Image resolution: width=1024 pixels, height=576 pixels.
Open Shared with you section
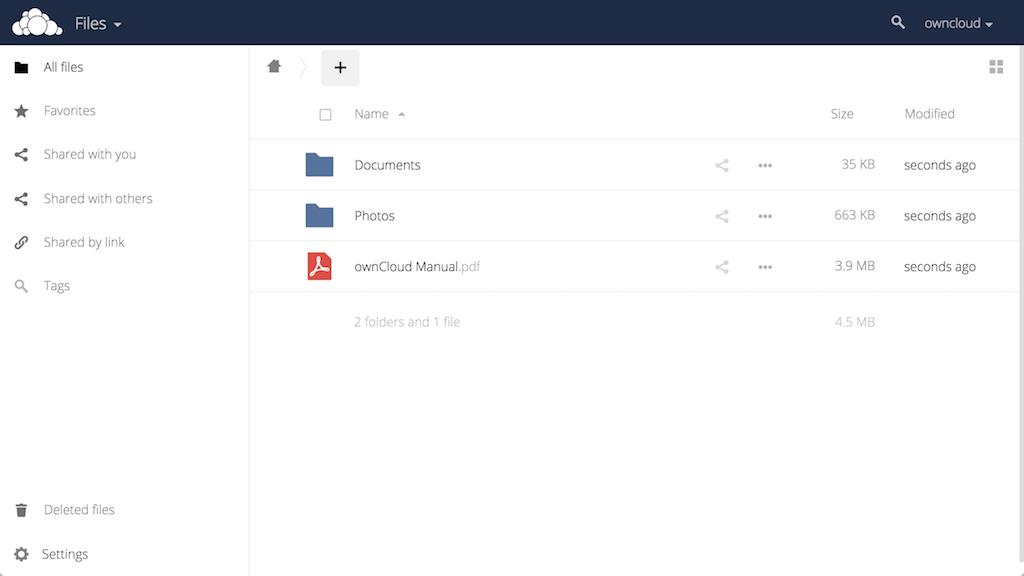(x=87, y=154)
